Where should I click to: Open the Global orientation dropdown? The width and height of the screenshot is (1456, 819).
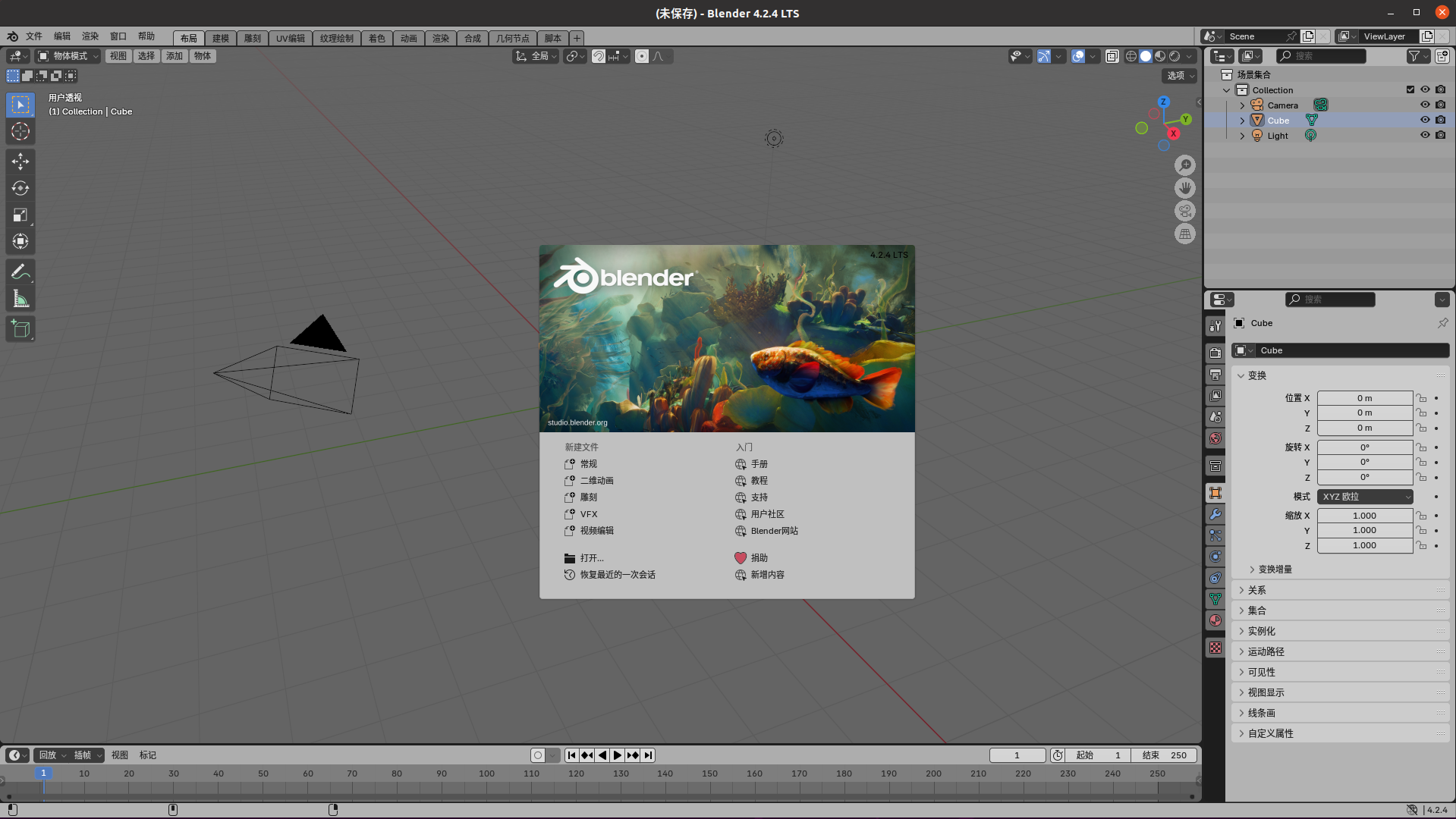click(536, 56)
